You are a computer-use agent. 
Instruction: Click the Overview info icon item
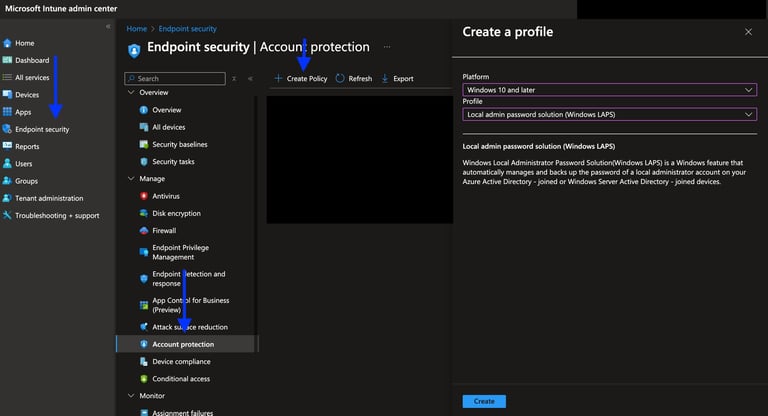(144, 110)
